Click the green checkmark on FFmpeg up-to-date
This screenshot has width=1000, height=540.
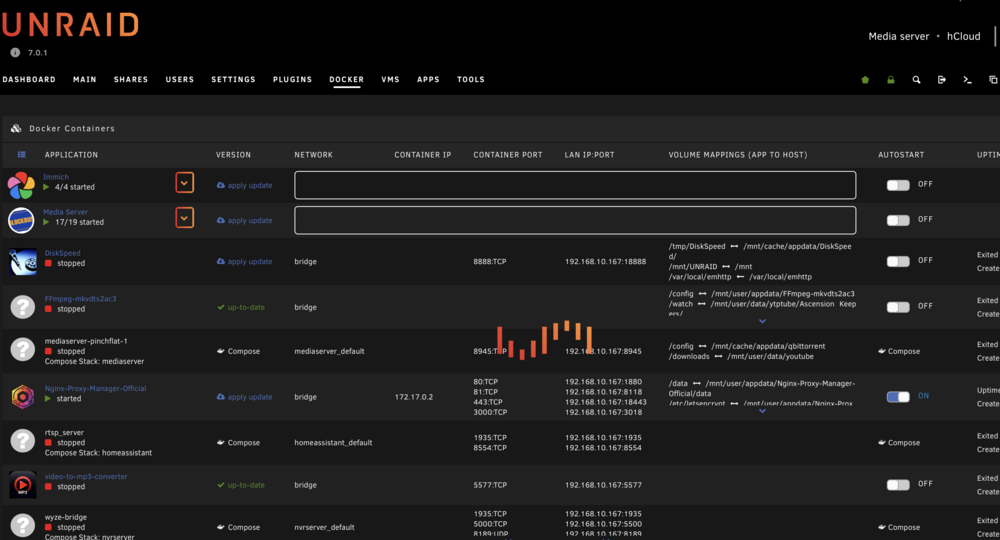coord(221,307)
